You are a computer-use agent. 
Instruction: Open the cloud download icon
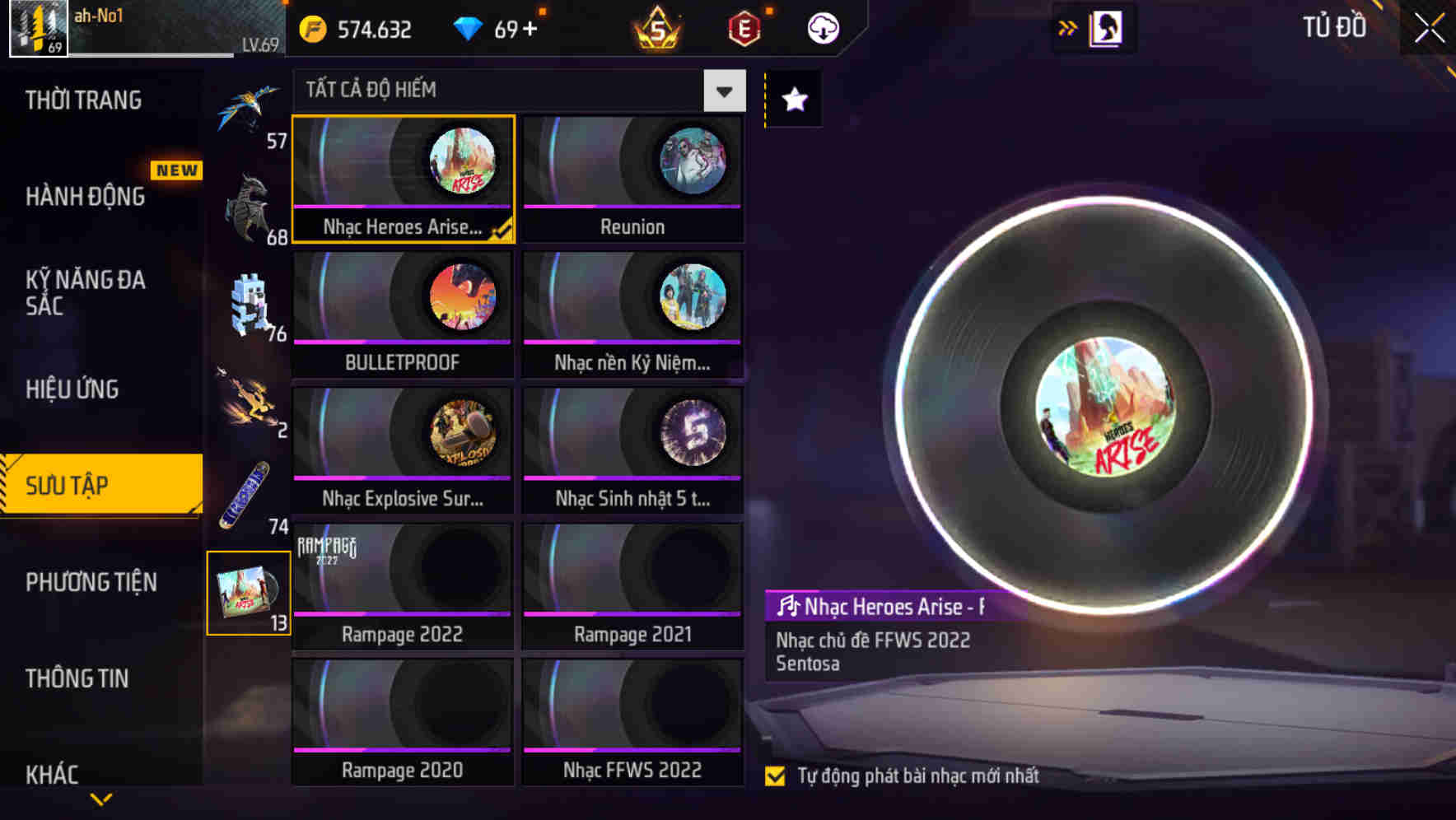(x=823, y=29)
